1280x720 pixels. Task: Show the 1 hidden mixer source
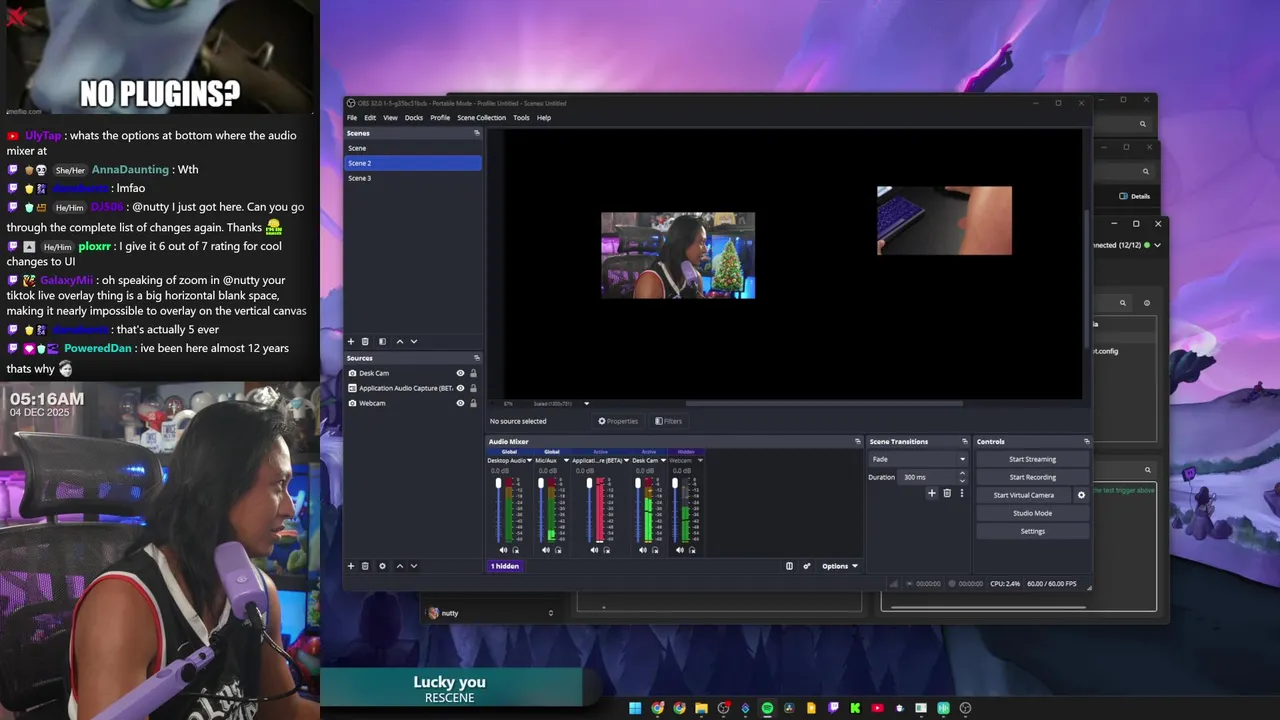tap(505, 566)
